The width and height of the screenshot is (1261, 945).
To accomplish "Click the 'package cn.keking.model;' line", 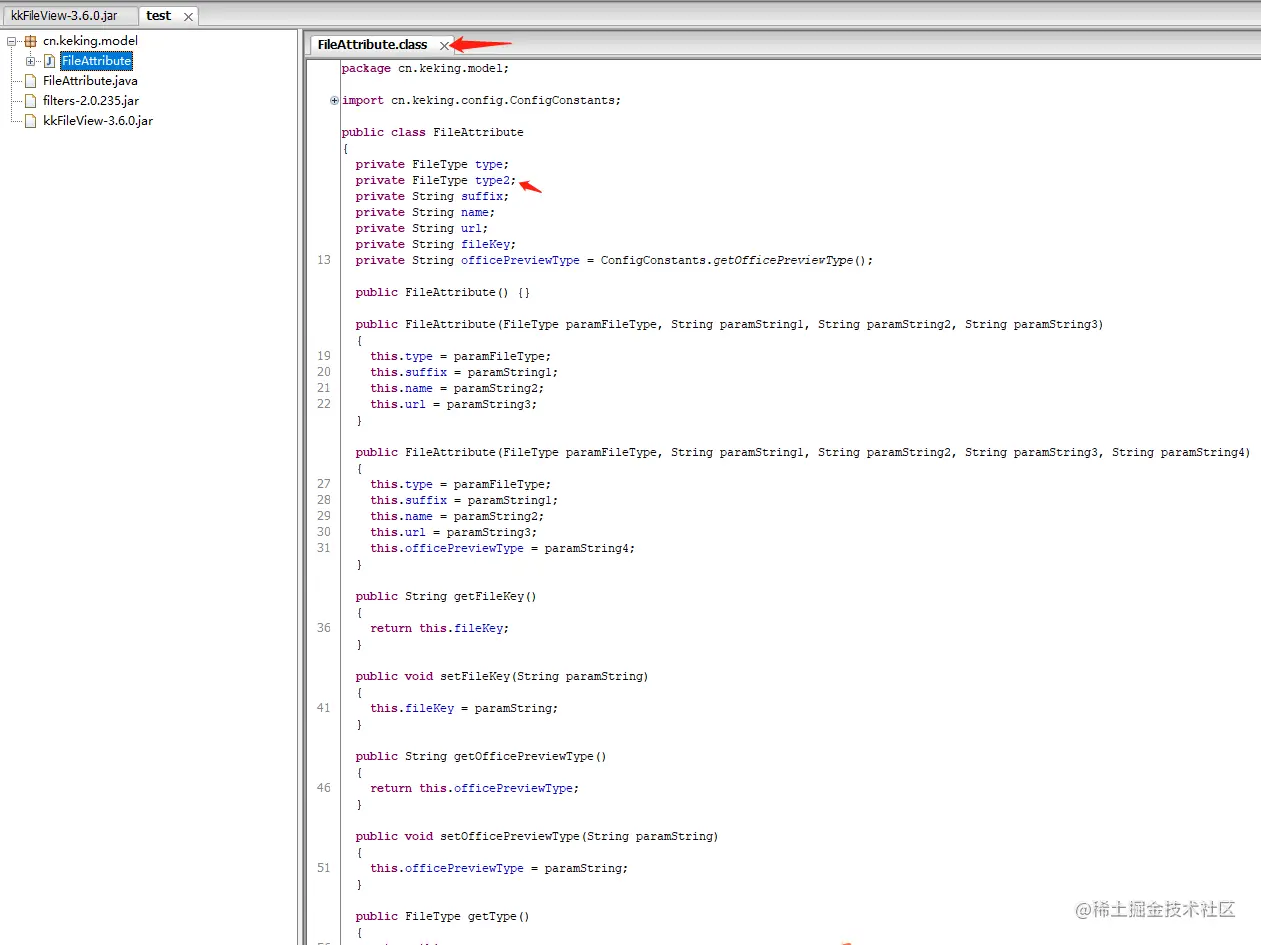I will [x=425, y=68].
